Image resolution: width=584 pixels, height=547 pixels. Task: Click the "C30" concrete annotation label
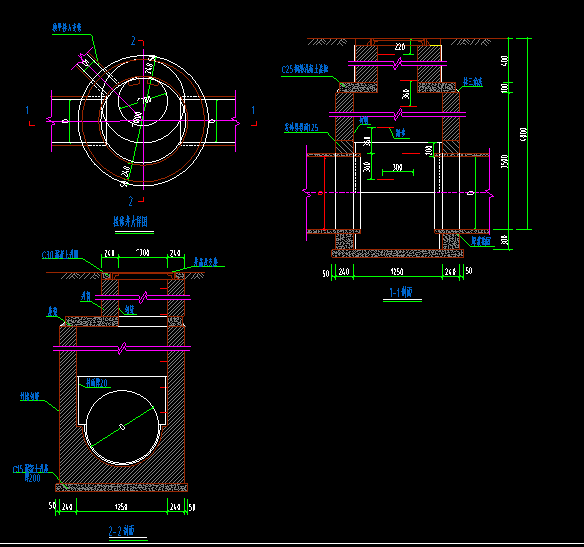(60, 254)
